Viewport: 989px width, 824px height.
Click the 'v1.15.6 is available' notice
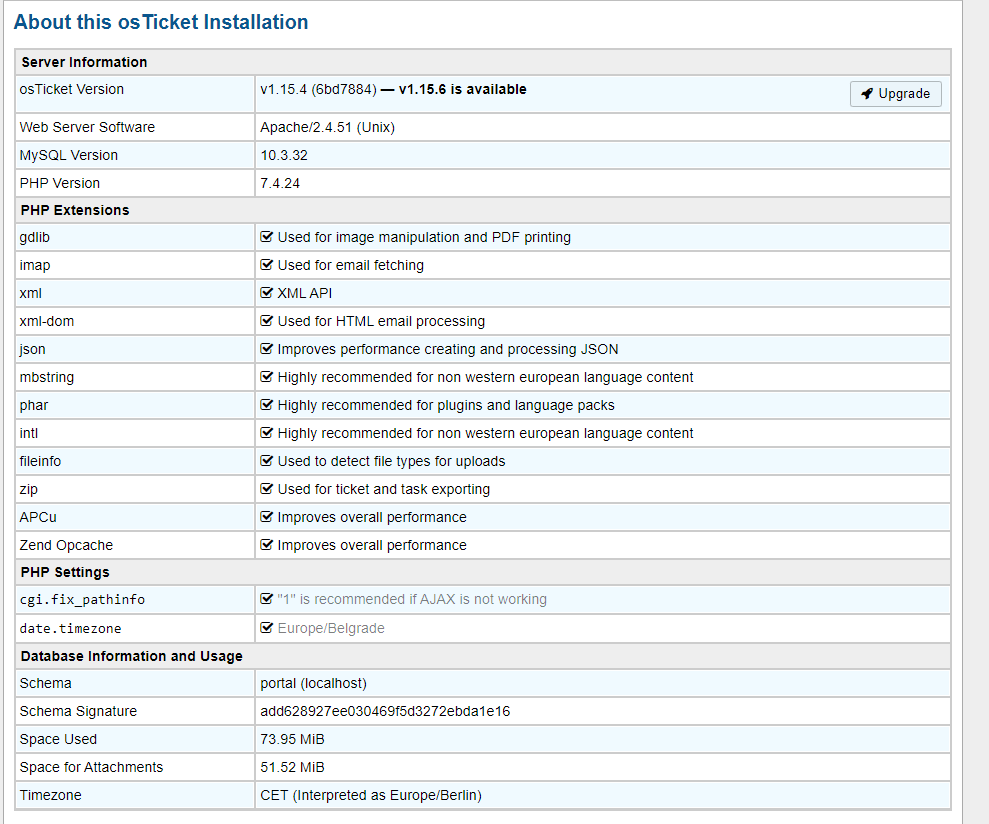point(462,89)
